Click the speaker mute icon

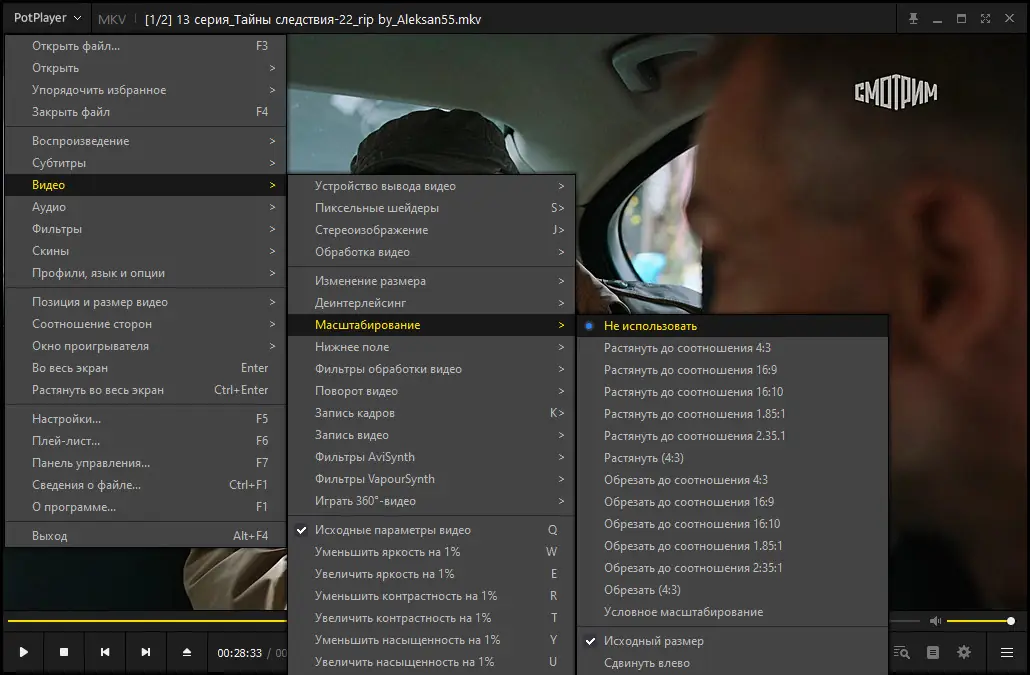935,621
